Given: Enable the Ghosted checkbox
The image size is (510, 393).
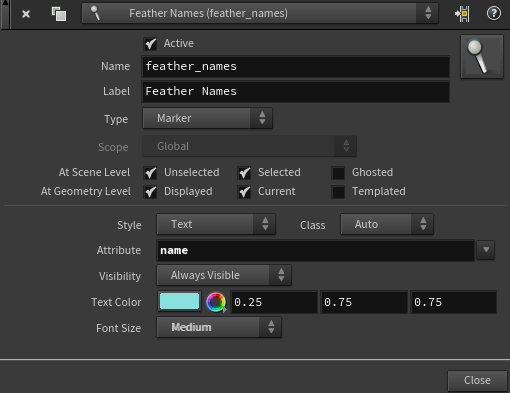Looking at the screenshot, I should 338,172.
